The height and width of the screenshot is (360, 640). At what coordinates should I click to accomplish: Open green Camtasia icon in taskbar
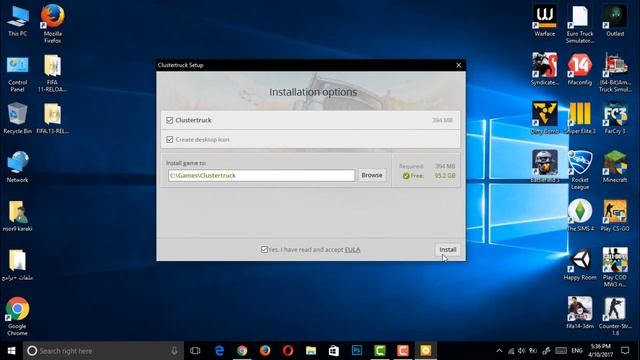click(380, 351)
